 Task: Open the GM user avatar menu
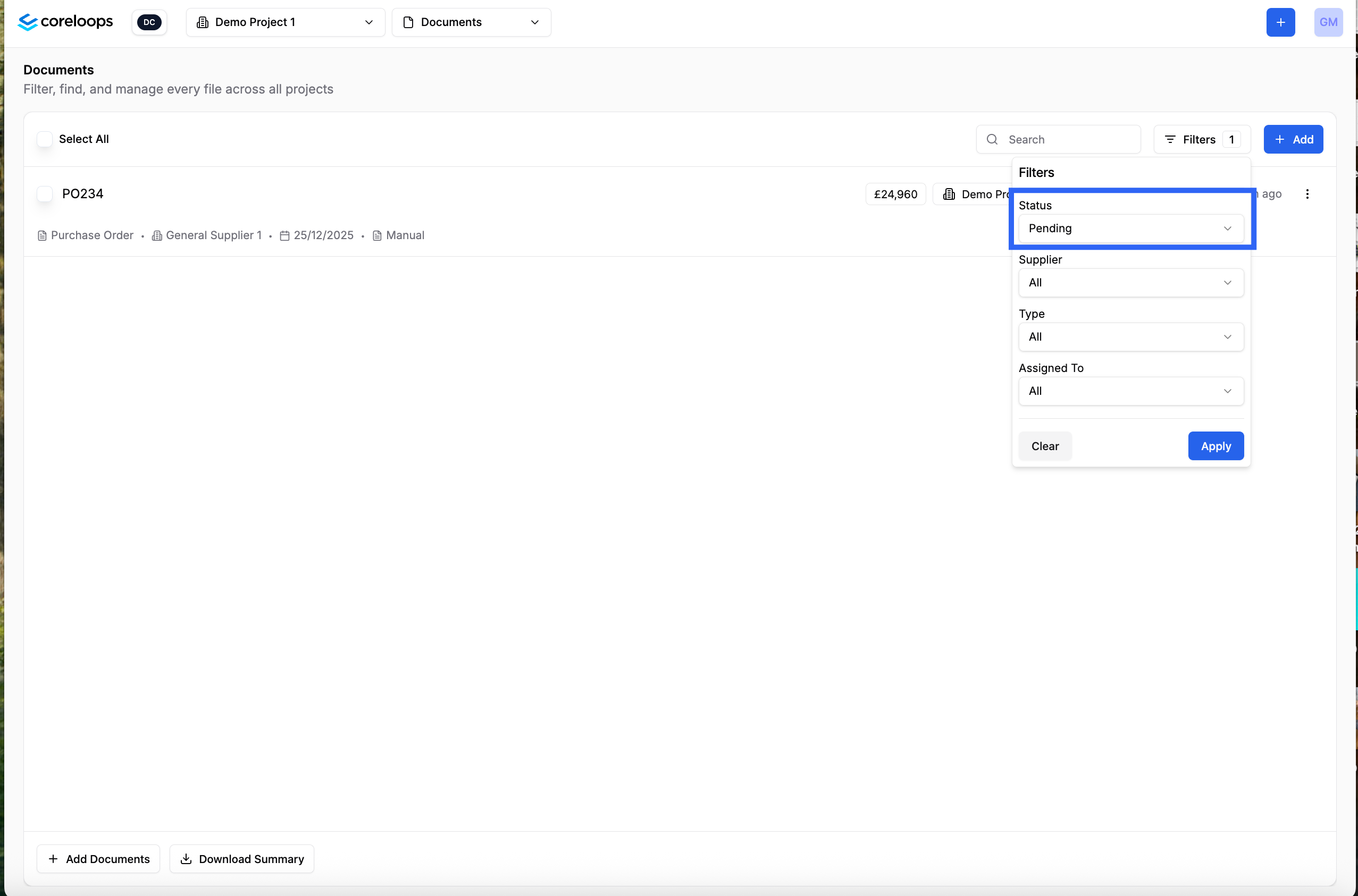(1328, 22)
